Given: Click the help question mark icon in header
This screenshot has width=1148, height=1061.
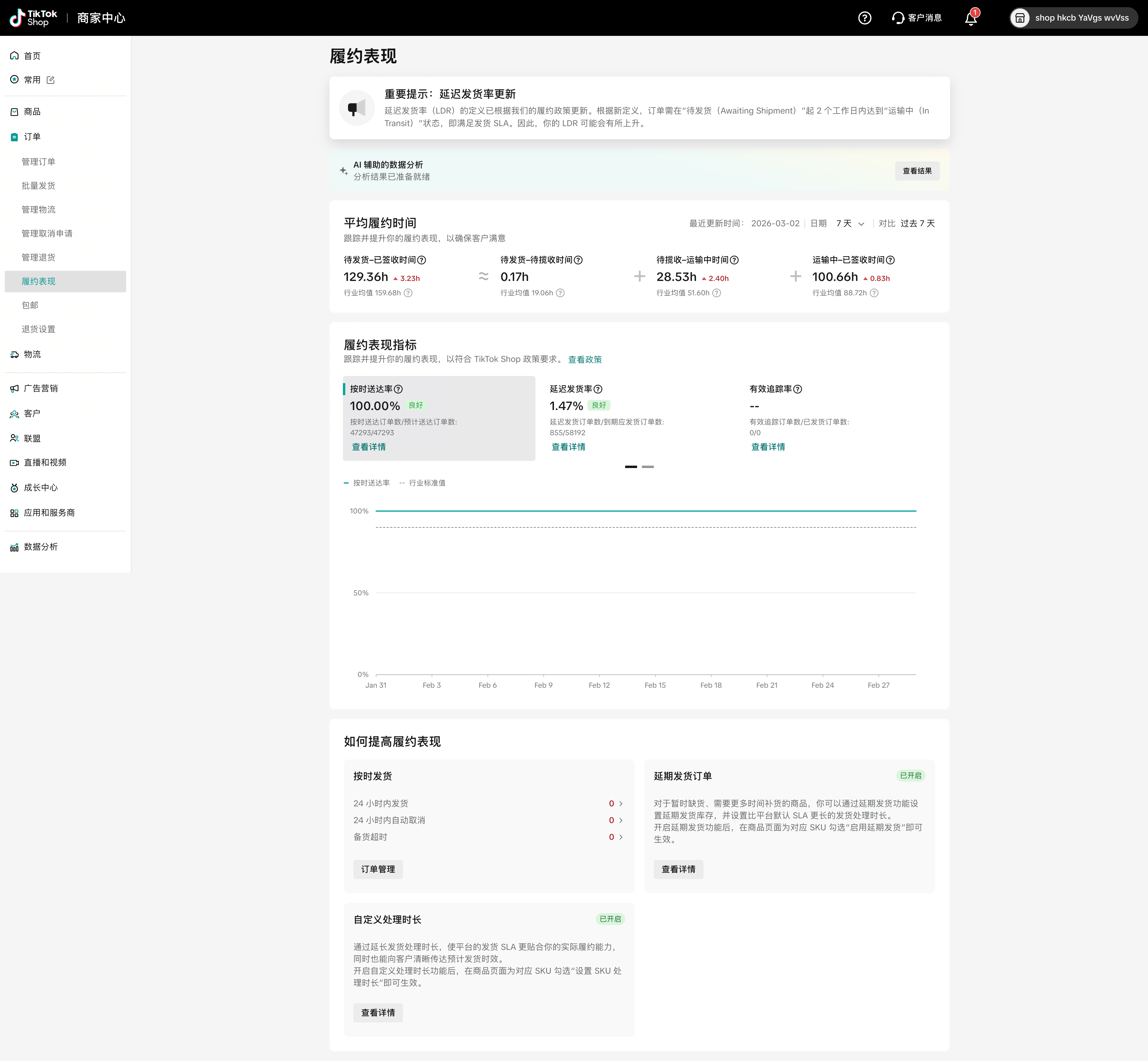Looking at the screenshot, I should coord(864,18).
